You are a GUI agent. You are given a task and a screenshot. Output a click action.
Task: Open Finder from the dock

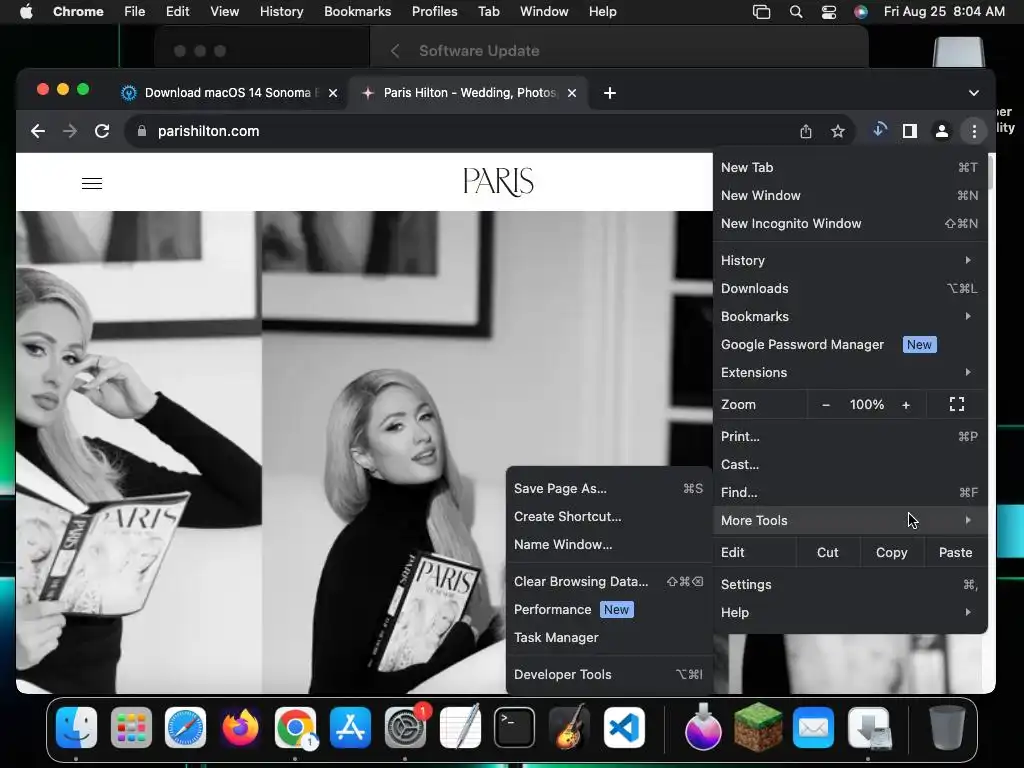(x=76, y=728)
